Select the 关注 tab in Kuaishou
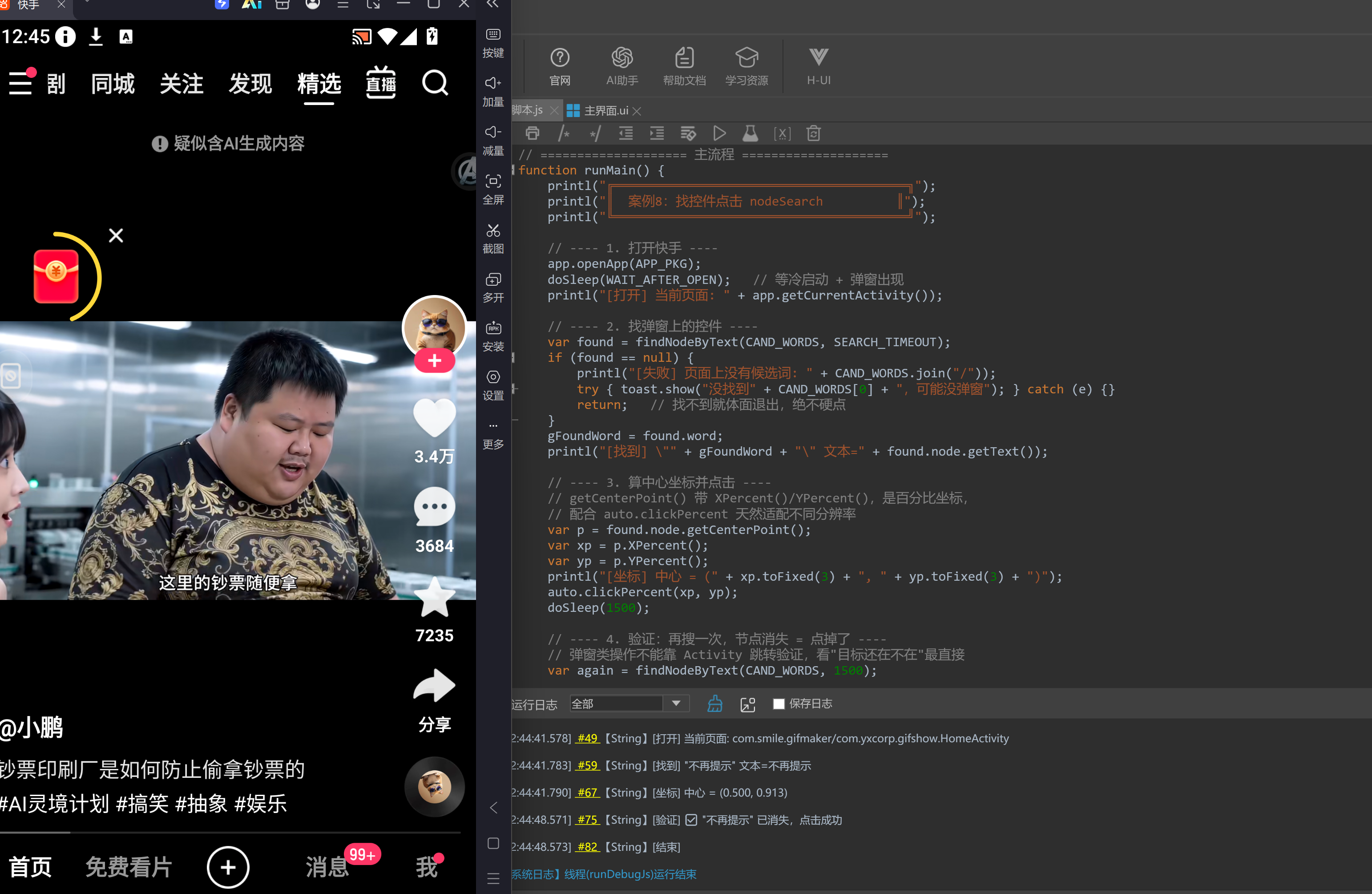Image resolution: width=1372 pixels, height=894 pixels. 182,84
